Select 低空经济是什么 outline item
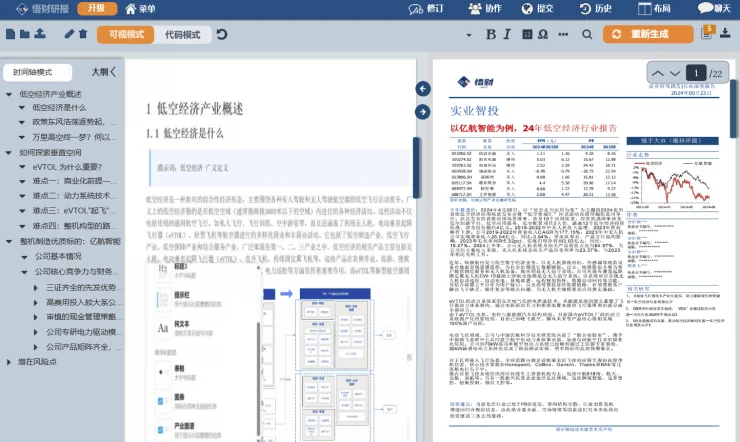This screenshot has width=740, height=442. [x=59, y=108]
